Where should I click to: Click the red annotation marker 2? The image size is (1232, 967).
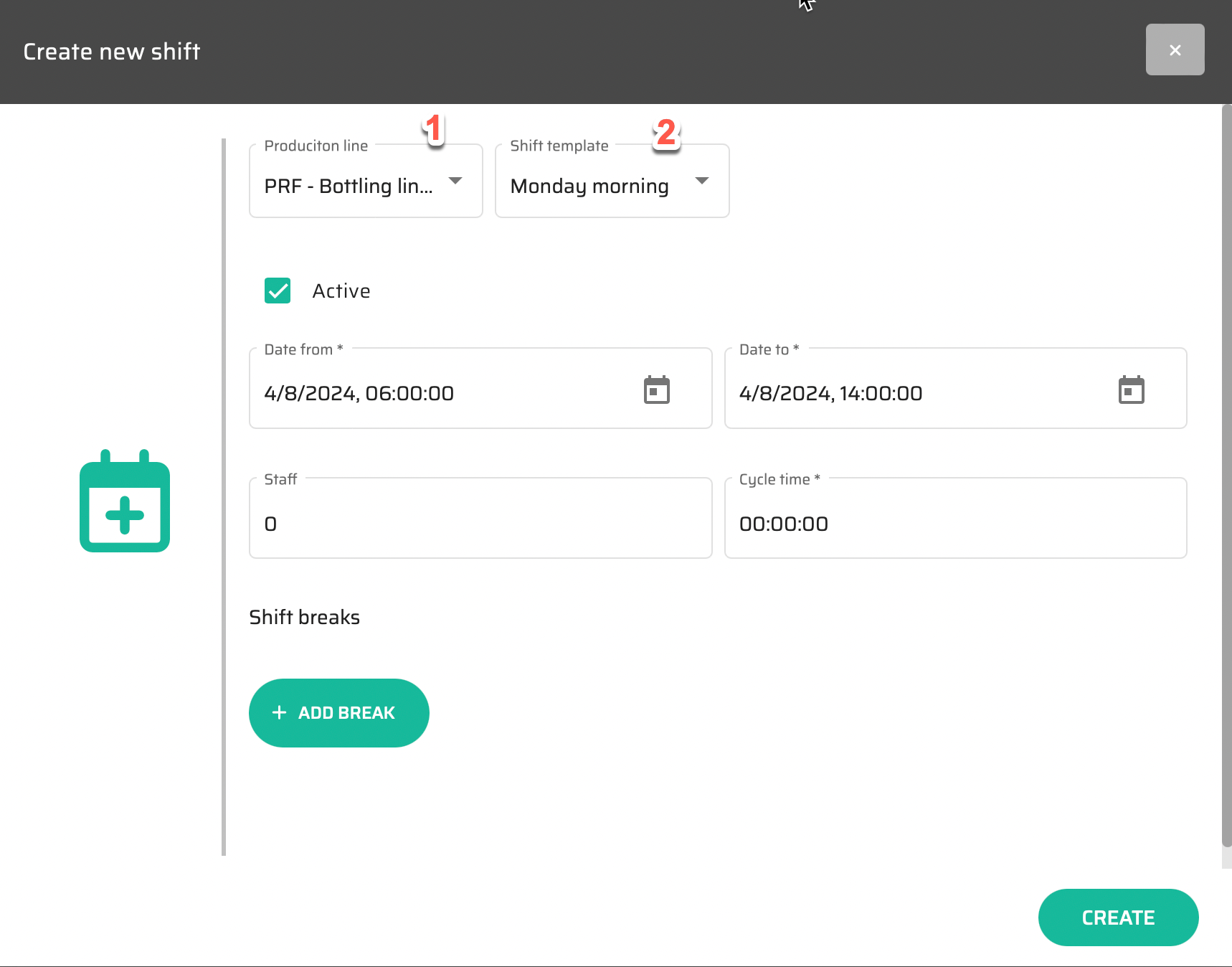tap(666, 133)
